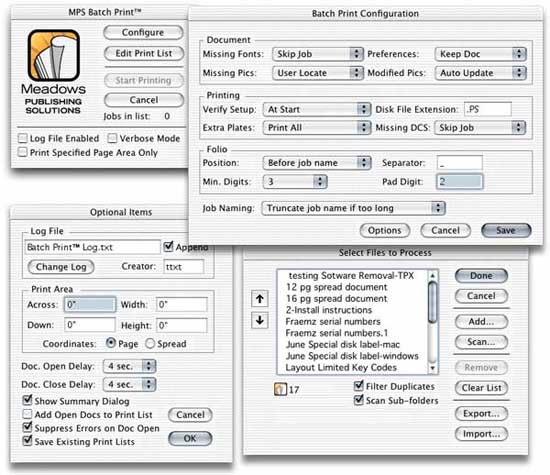Click the Print Area Across field
This screenshot has width=550, height=475.
coord(90,305)
